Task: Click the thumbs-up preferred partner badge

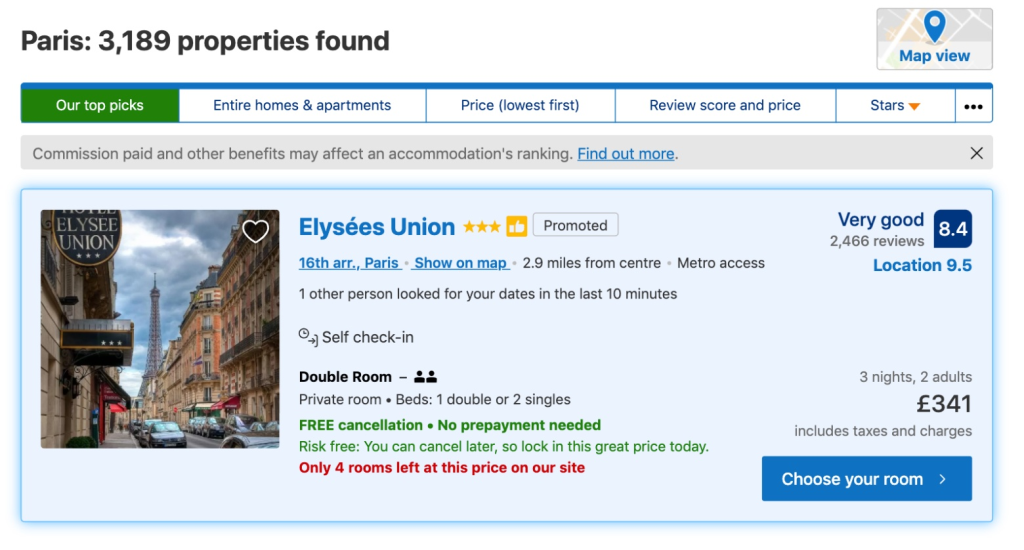Action: pyautogui.click(x=517, y=226)
